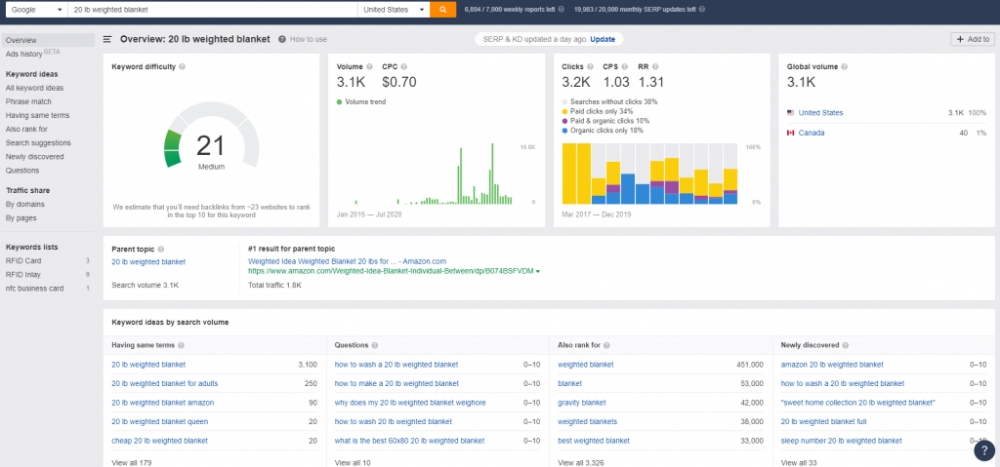Click the Add to button

click(x=971, y=39)
